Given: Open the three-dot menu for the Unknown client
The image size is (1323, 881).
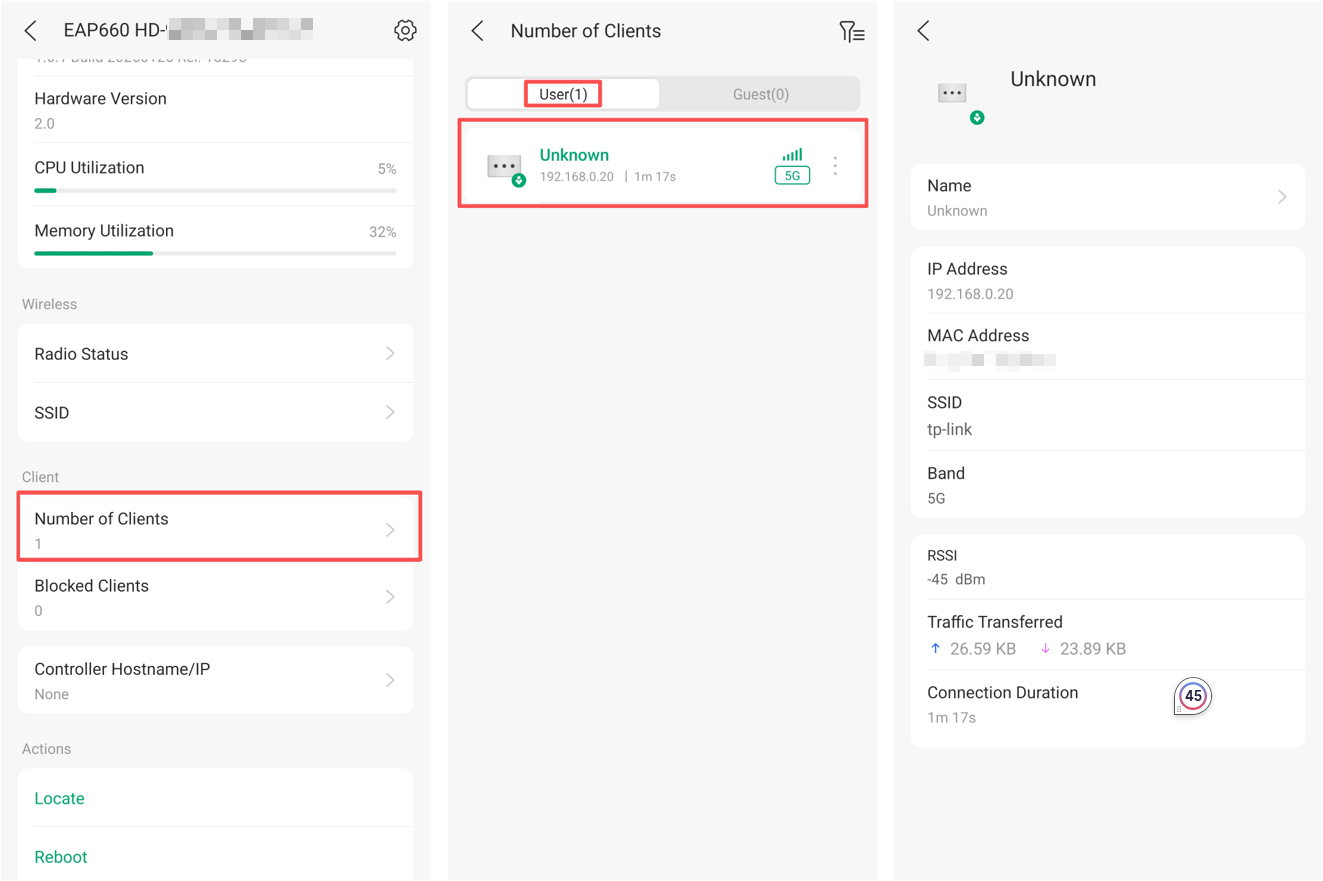Looking at the screenshot, I should [x=835, y=165].
